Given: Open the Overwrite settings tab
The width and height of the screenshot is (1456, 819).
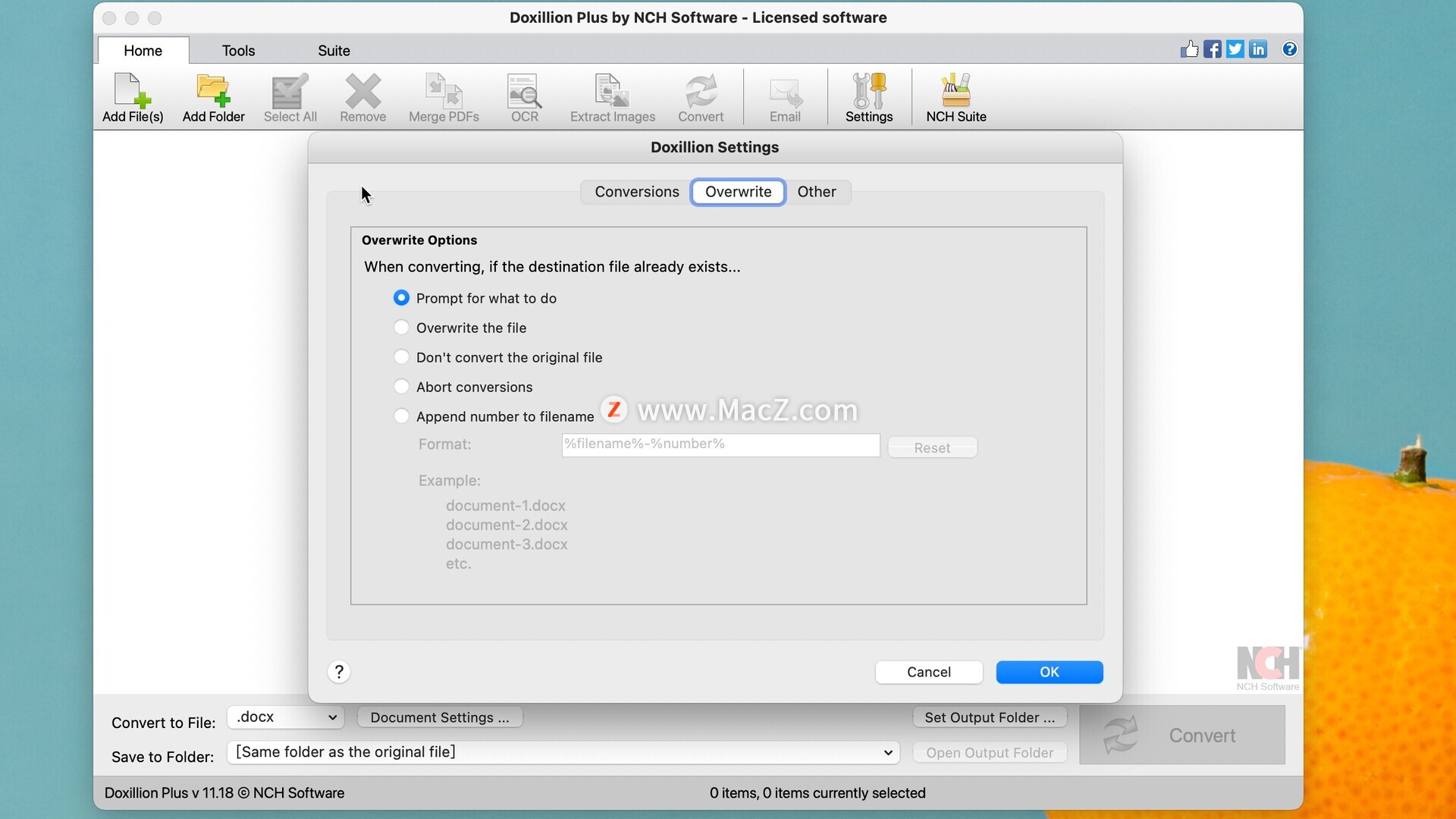Looking at the screenshot, I should pos(738,192).
